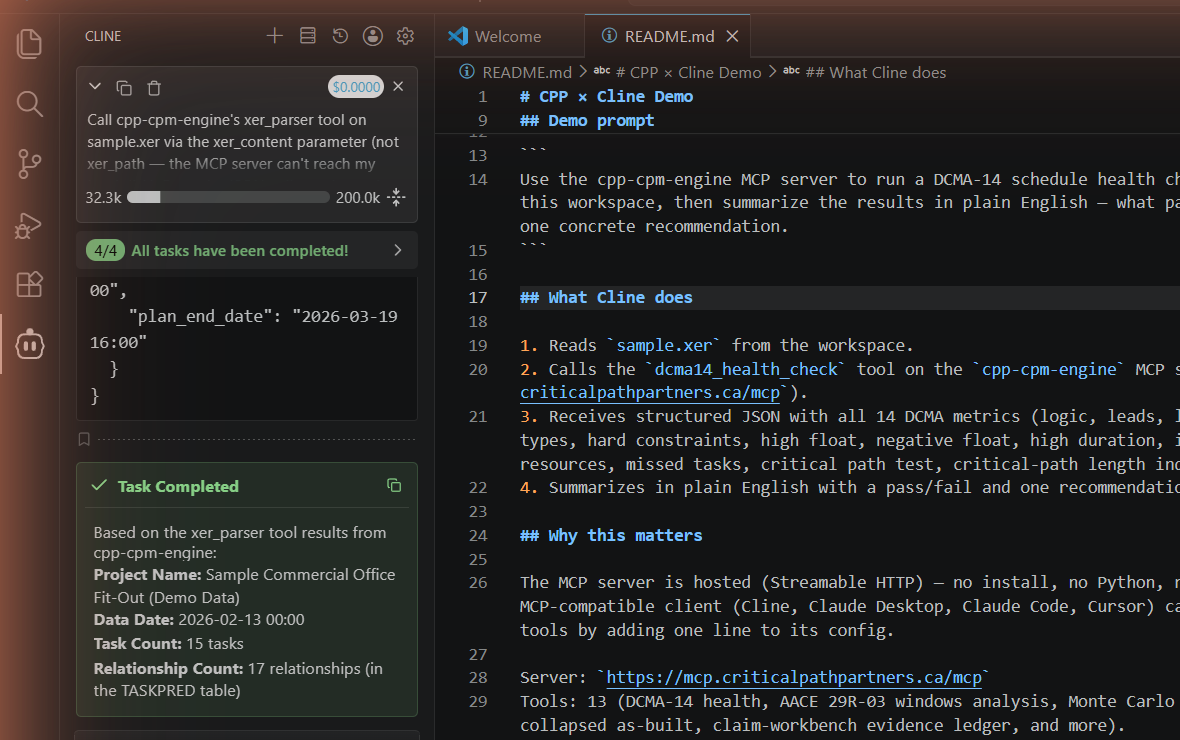Click 'Task Count:' label in result
Screen dimensions: 1180x740
[x=138, y=644]
